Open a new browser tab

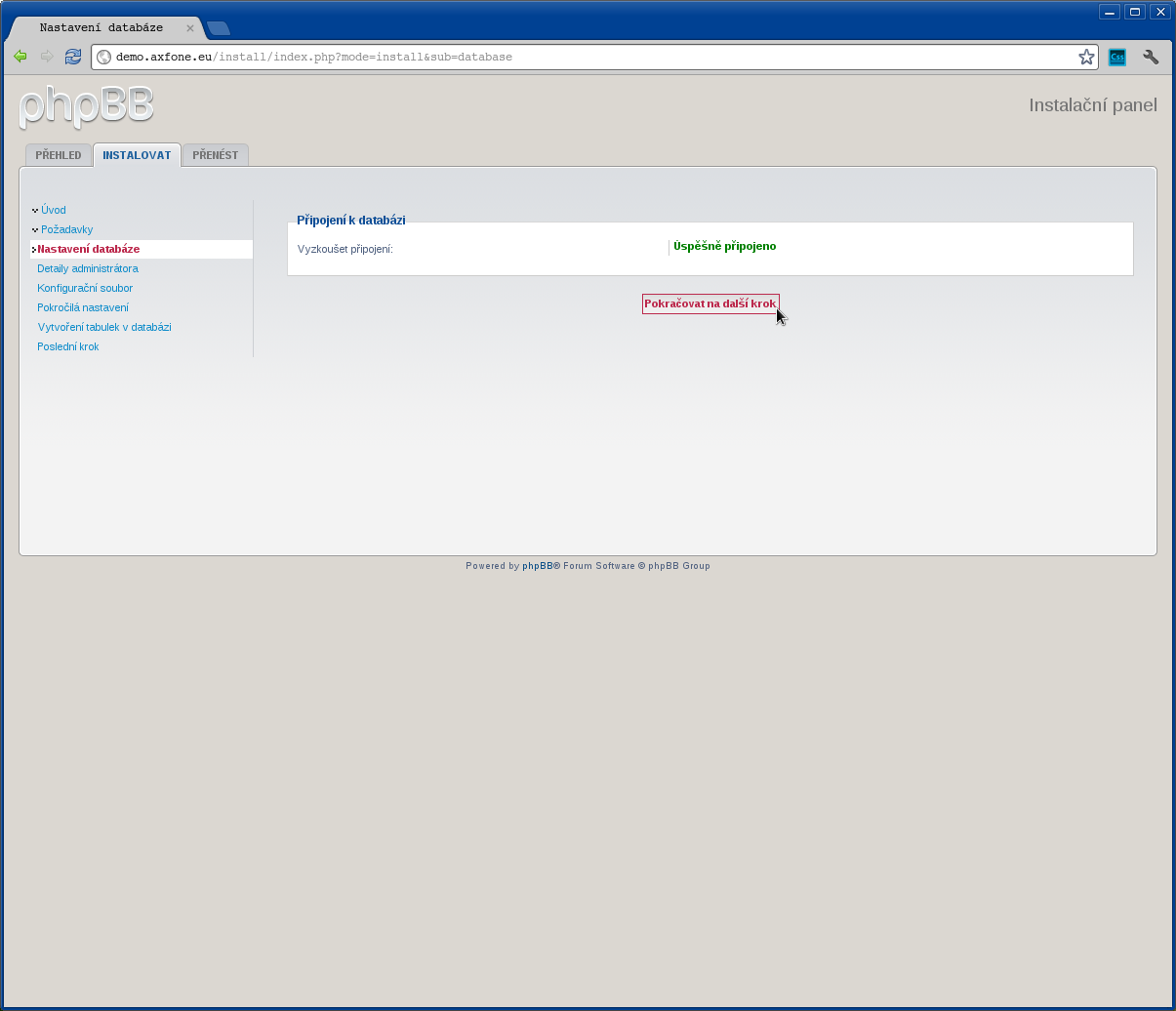[x=219, y=28]
